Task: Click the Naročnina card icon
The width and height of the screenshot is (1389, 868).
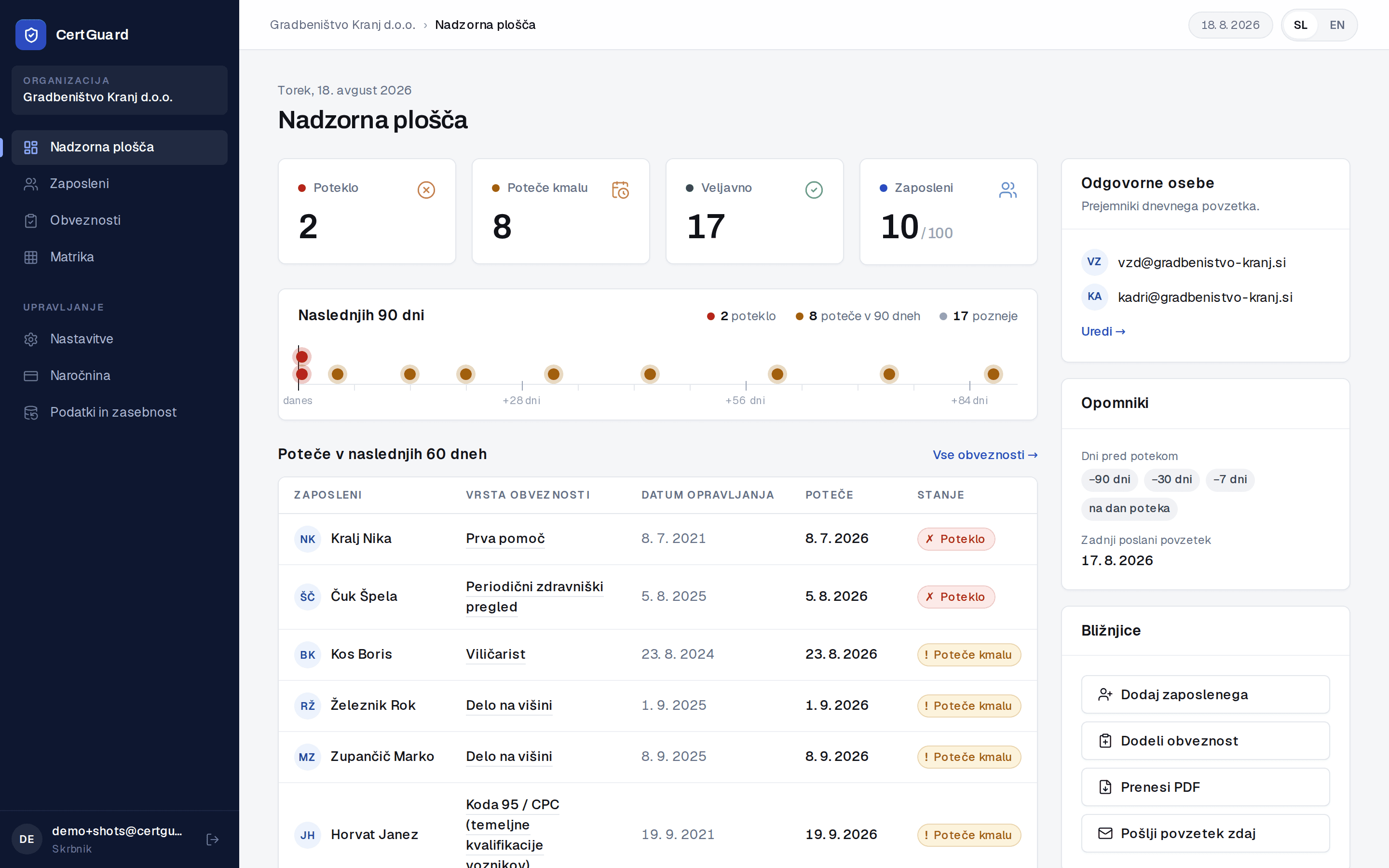Action: 31,376
